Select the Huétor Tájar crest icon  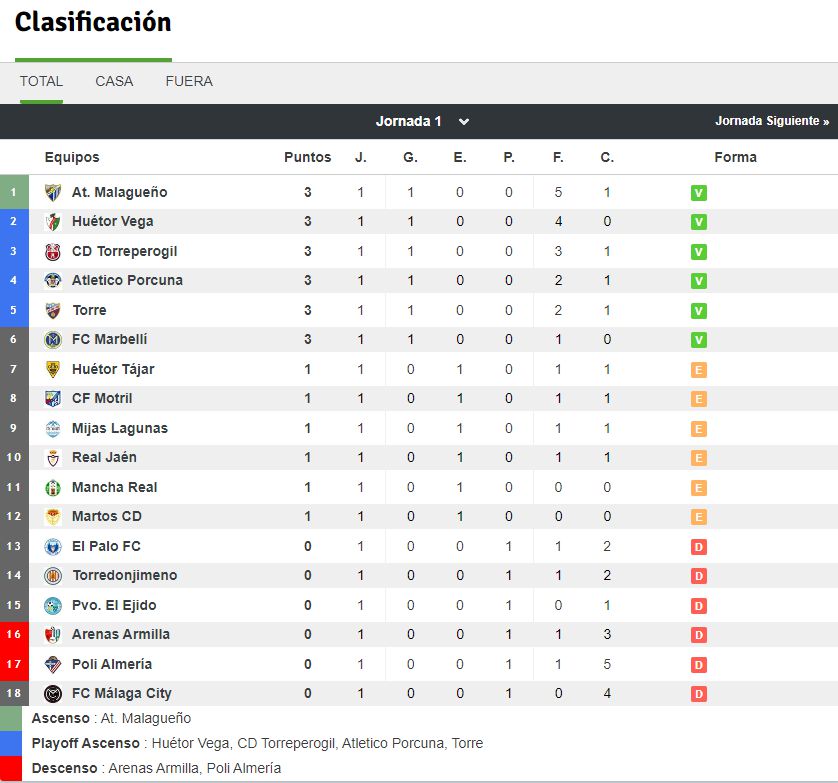[53, 369]
